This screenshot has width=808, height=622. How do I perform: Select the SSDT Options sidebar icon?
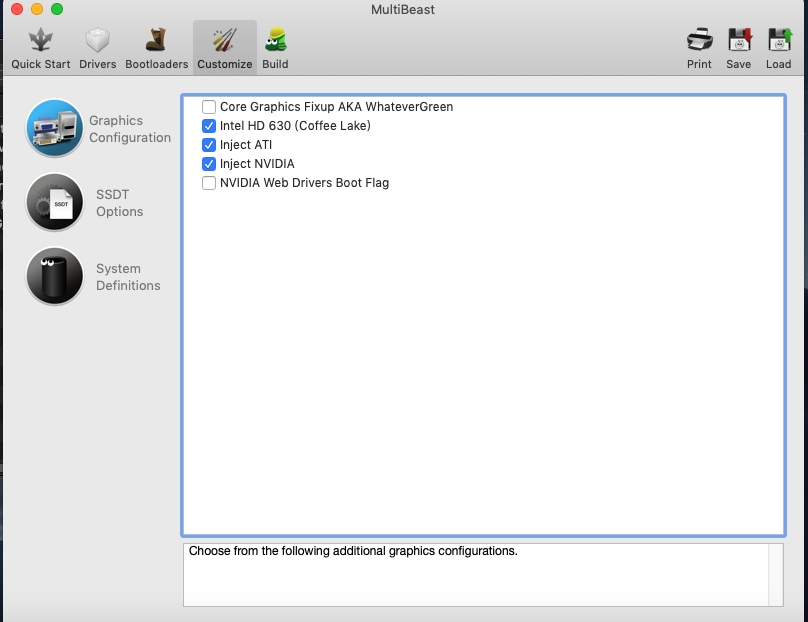point(55,202)
